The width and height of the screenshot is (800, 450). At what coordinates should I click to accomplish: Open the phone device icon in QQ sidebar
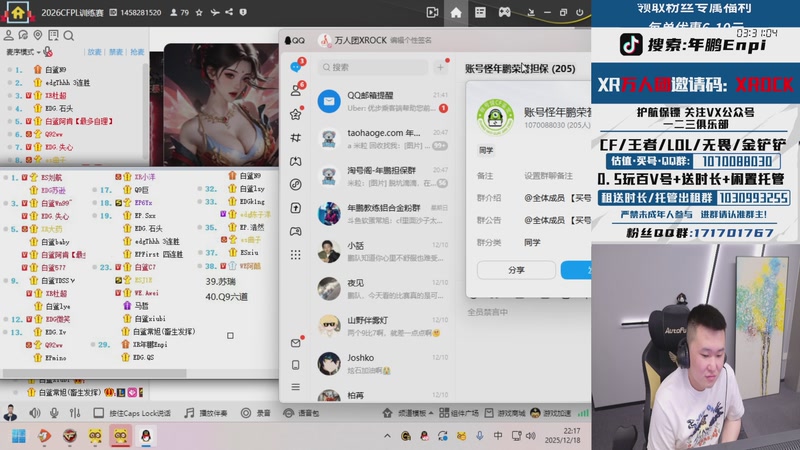coord(295,365)
